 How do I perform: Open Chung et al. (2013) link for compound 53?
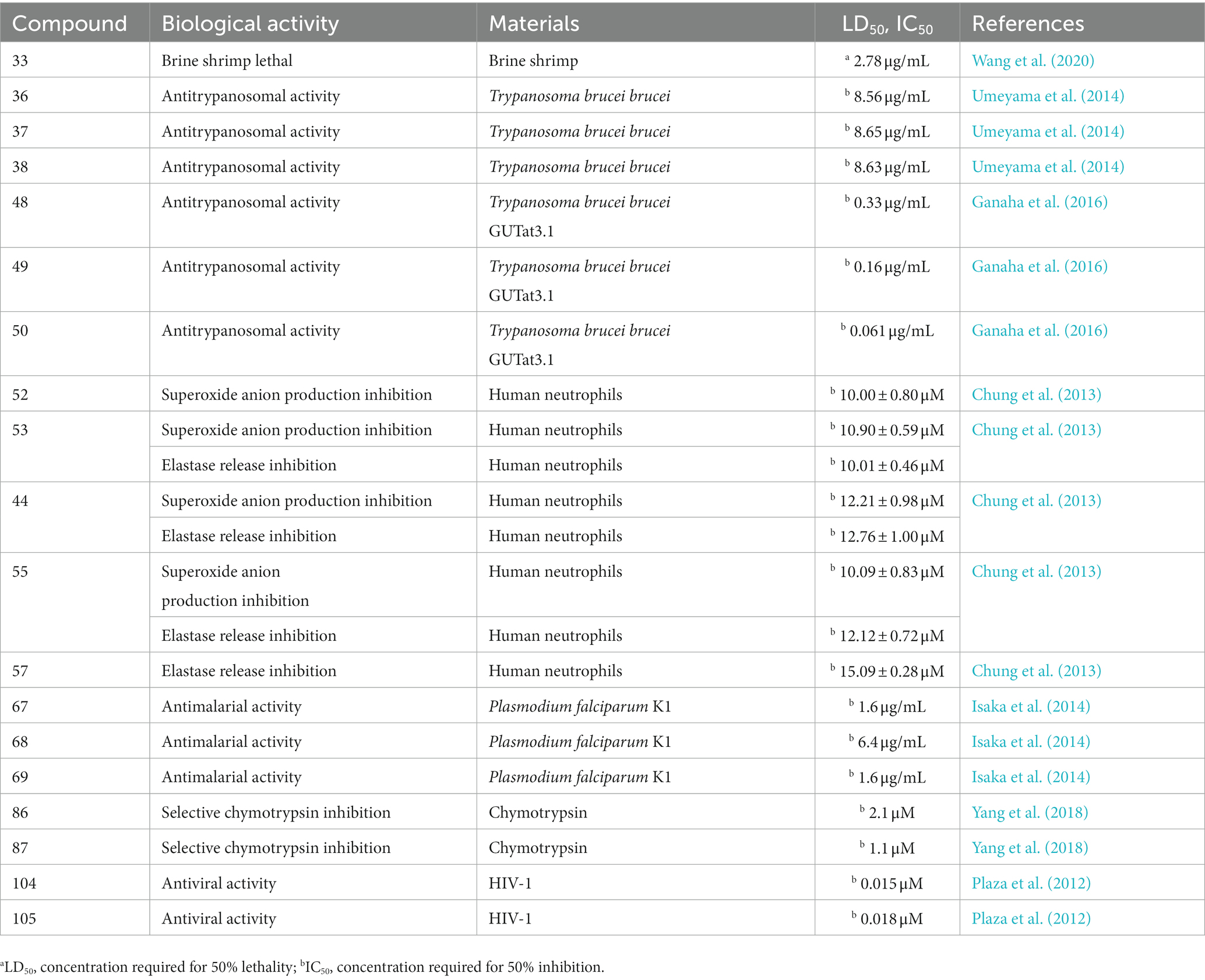(1036, 430)
